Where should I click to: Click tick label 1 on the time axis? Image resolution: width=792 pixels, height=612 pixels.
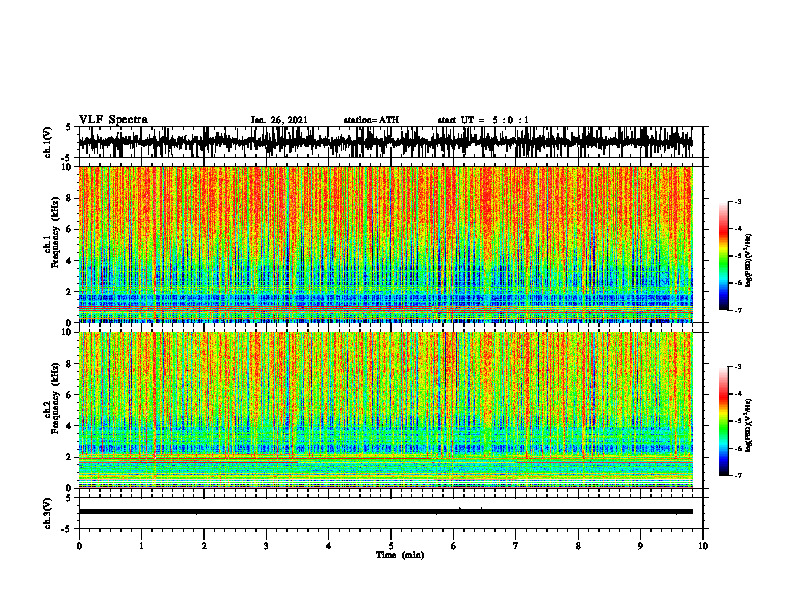coord(141,546)
